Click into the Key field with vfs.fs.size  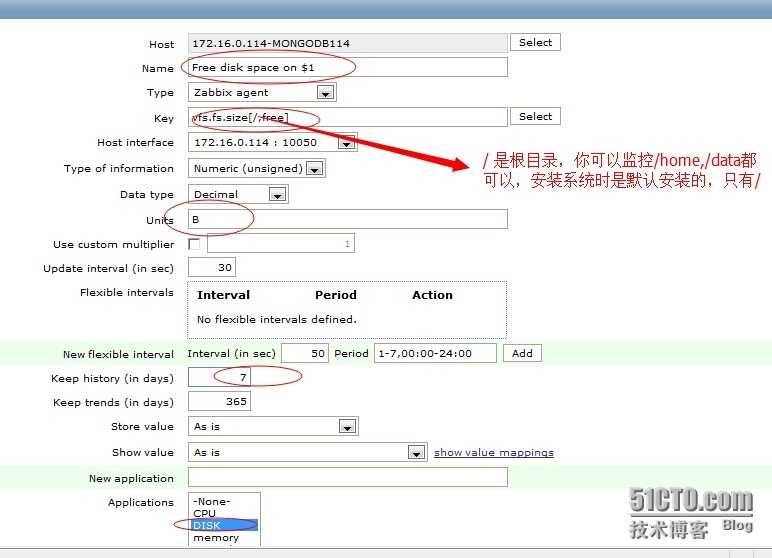[348, 117]
